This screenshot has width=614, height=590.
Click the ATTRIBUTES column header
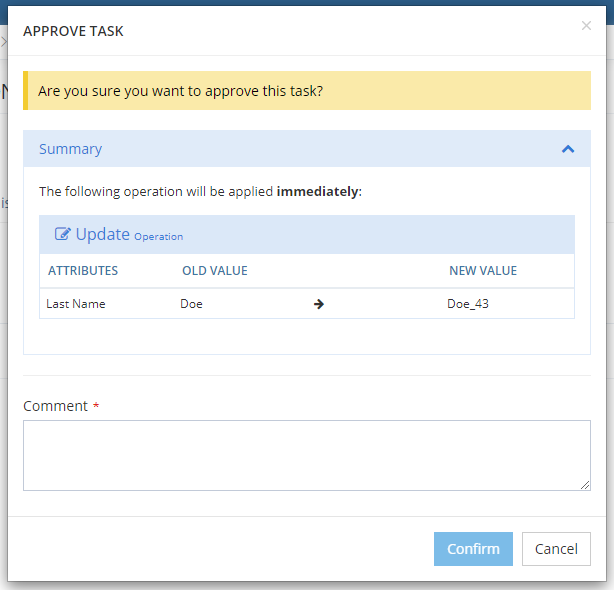point(83,271)
